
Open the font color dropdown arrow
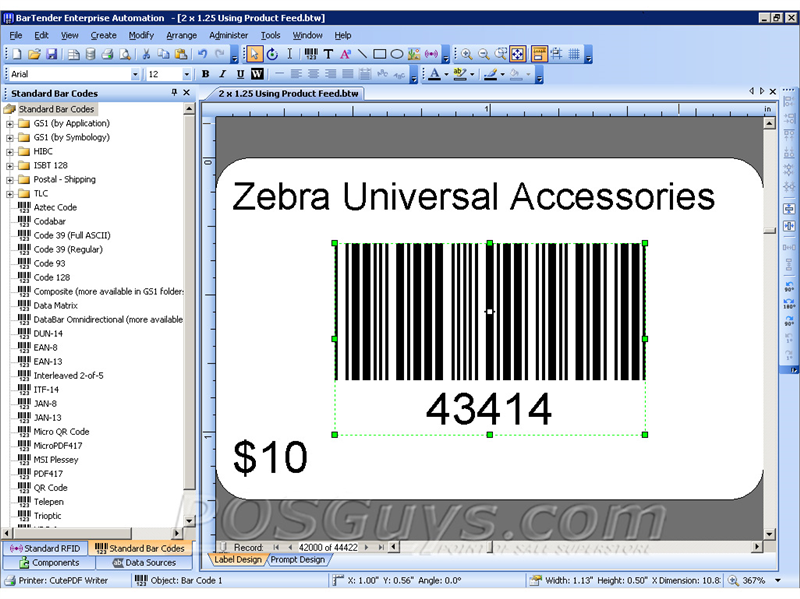pos(445,74)
